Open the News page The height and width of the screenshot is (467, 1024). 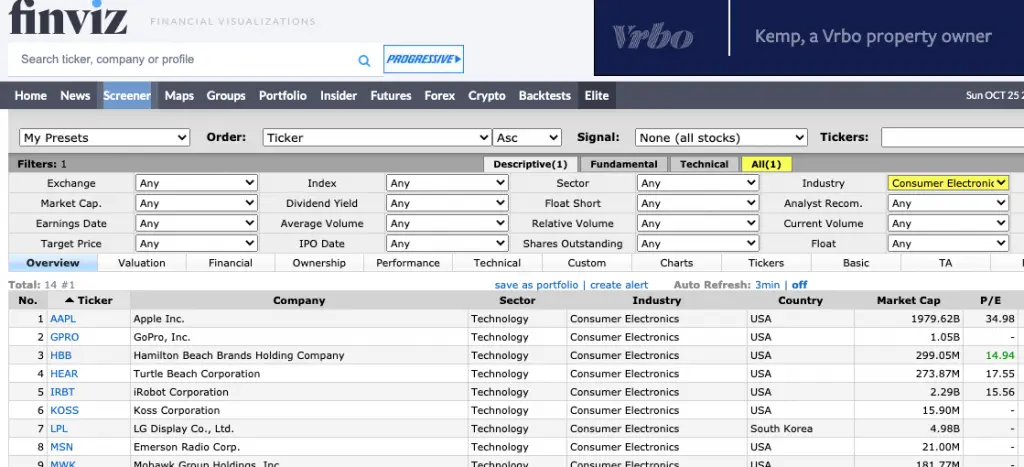click(75, 95)
